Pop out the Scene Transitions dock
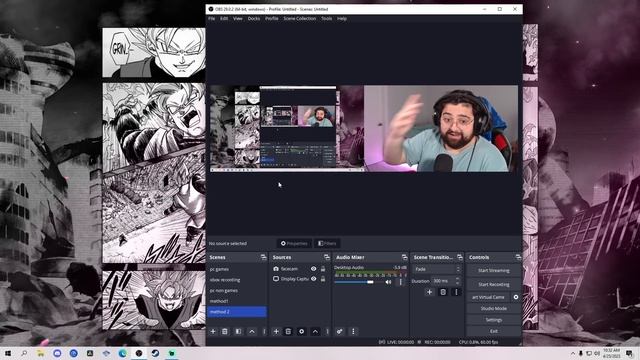The width and height of the screenshot is (640, 360). tap(460, 257)
